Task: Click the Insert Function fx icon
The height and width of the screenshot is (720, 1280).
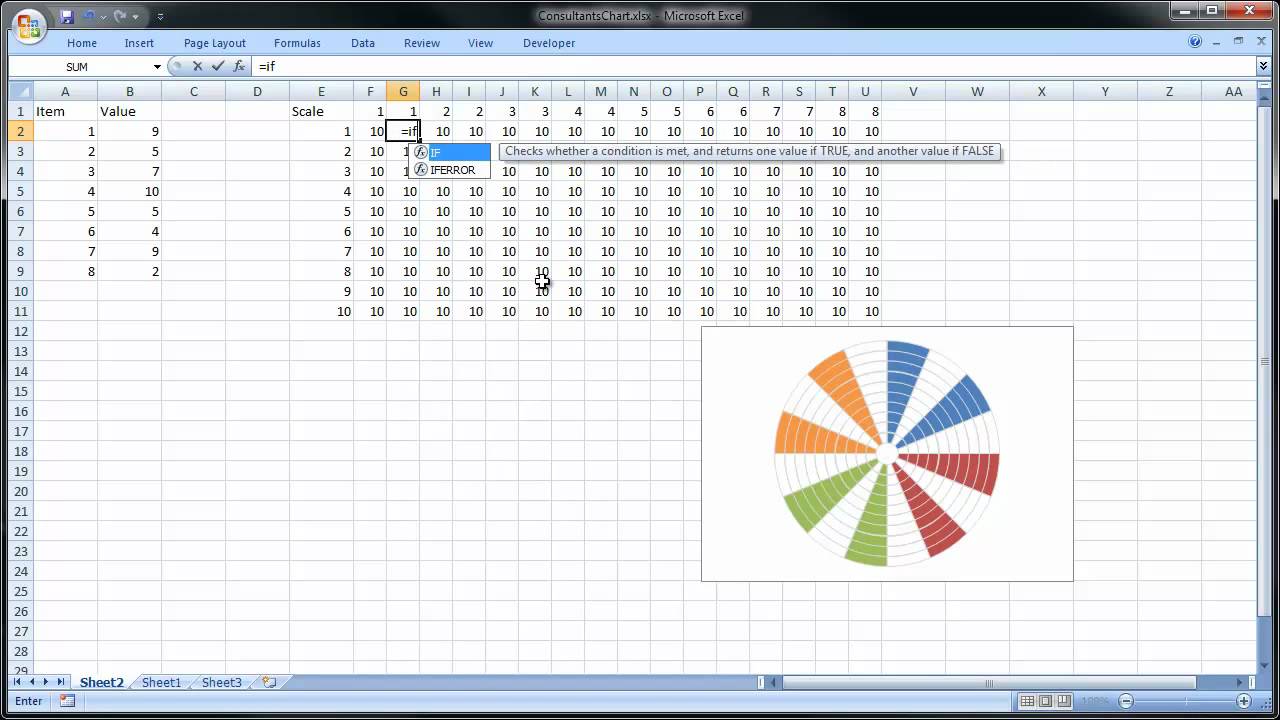Action: 239,66
